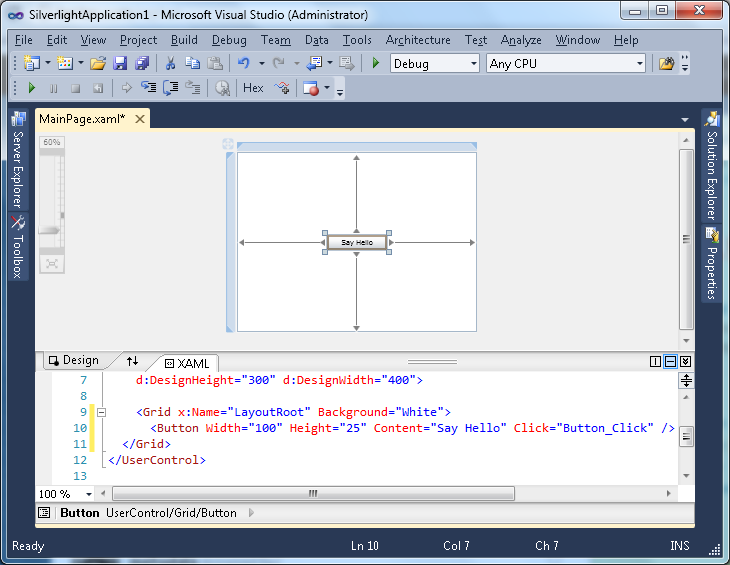Click the XAML editor horizontal scrollbar
The height and width of the screenshot is (565, 730).
(313, 494)
